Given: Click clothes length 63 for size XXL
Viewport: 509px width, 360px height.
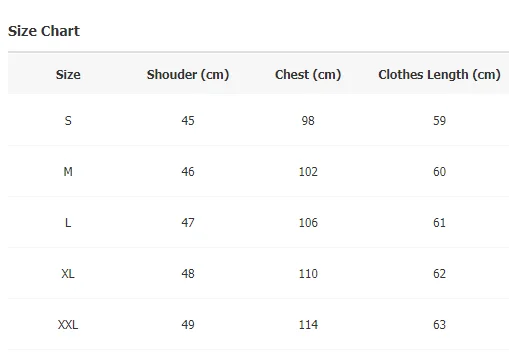Looking at the screenshot, I should tap(439, 325).
